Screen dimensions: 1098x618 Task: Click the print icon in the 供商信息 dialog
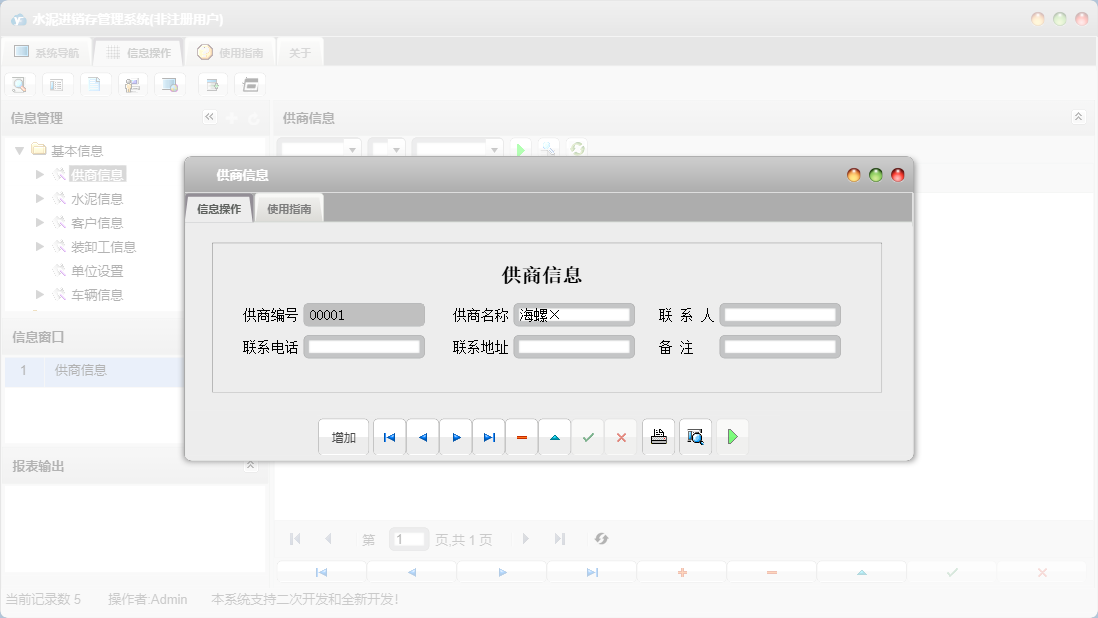658,436
